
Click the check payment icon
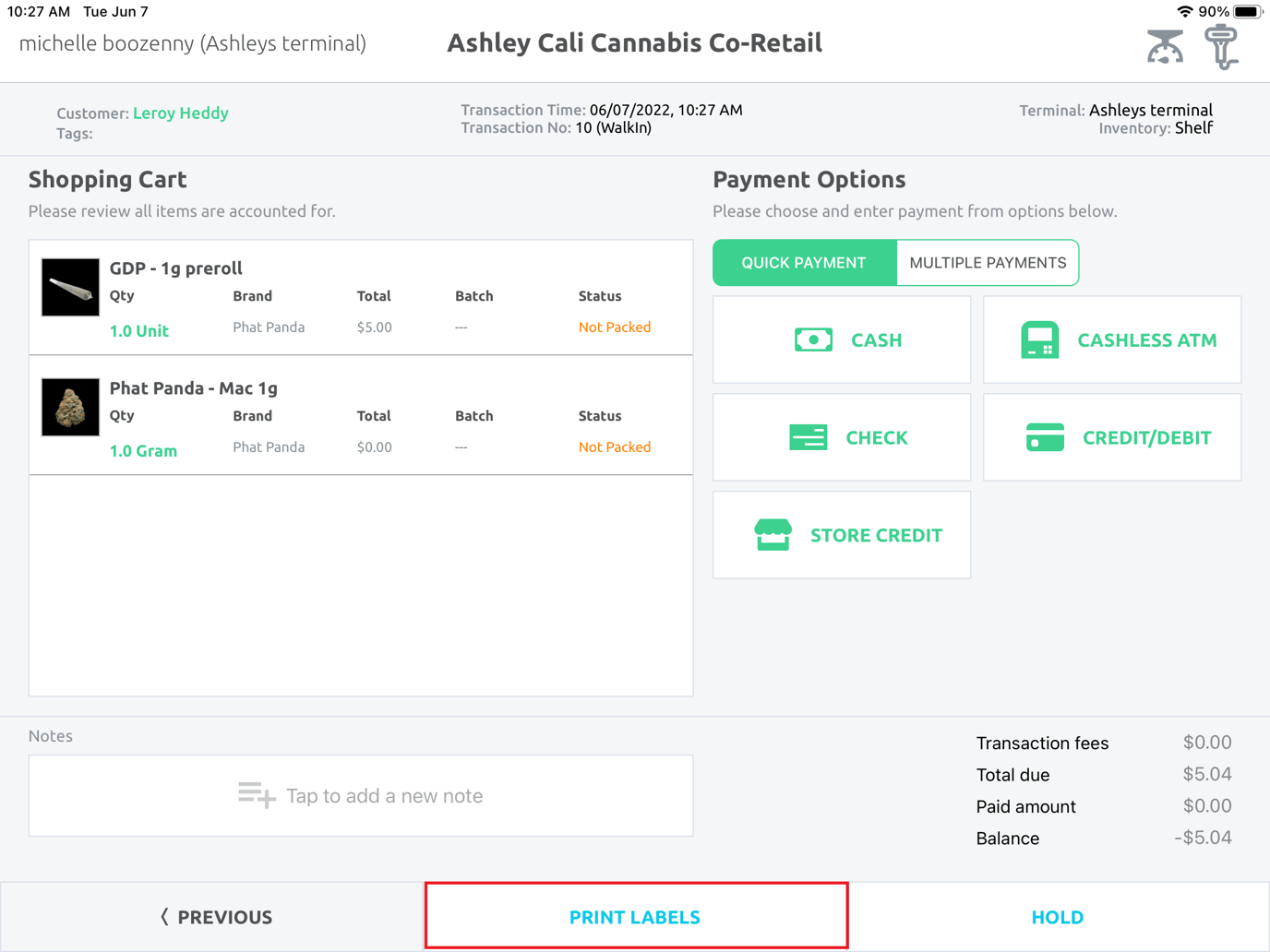808,437
